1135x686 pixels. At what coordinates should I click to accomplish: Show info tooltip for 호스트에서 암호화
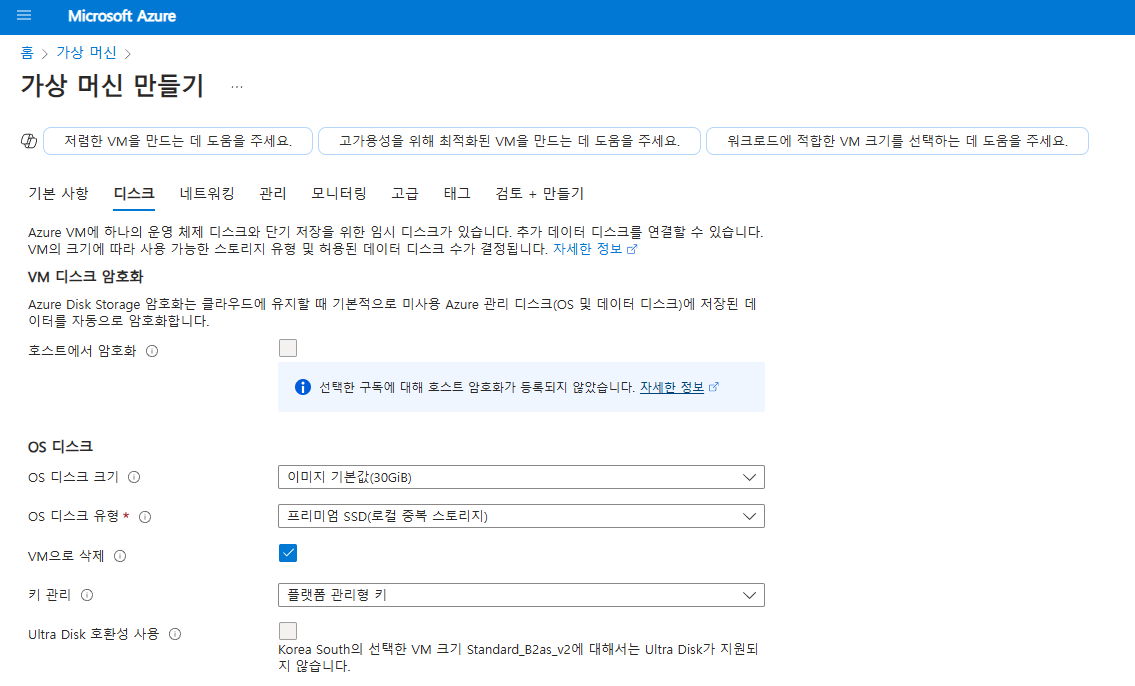[x=152, y=351]
